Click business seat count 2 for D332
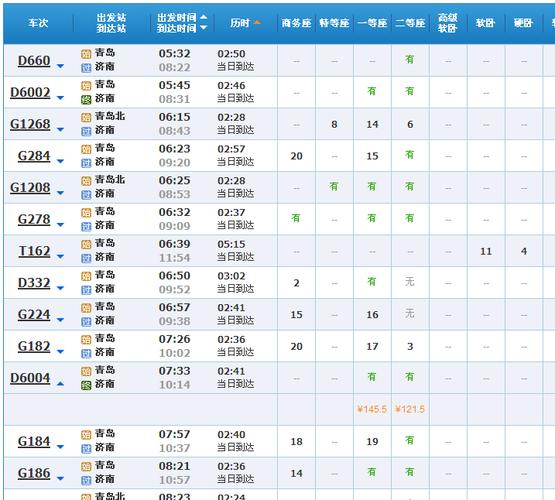555x500 pixels. point(296,283)
